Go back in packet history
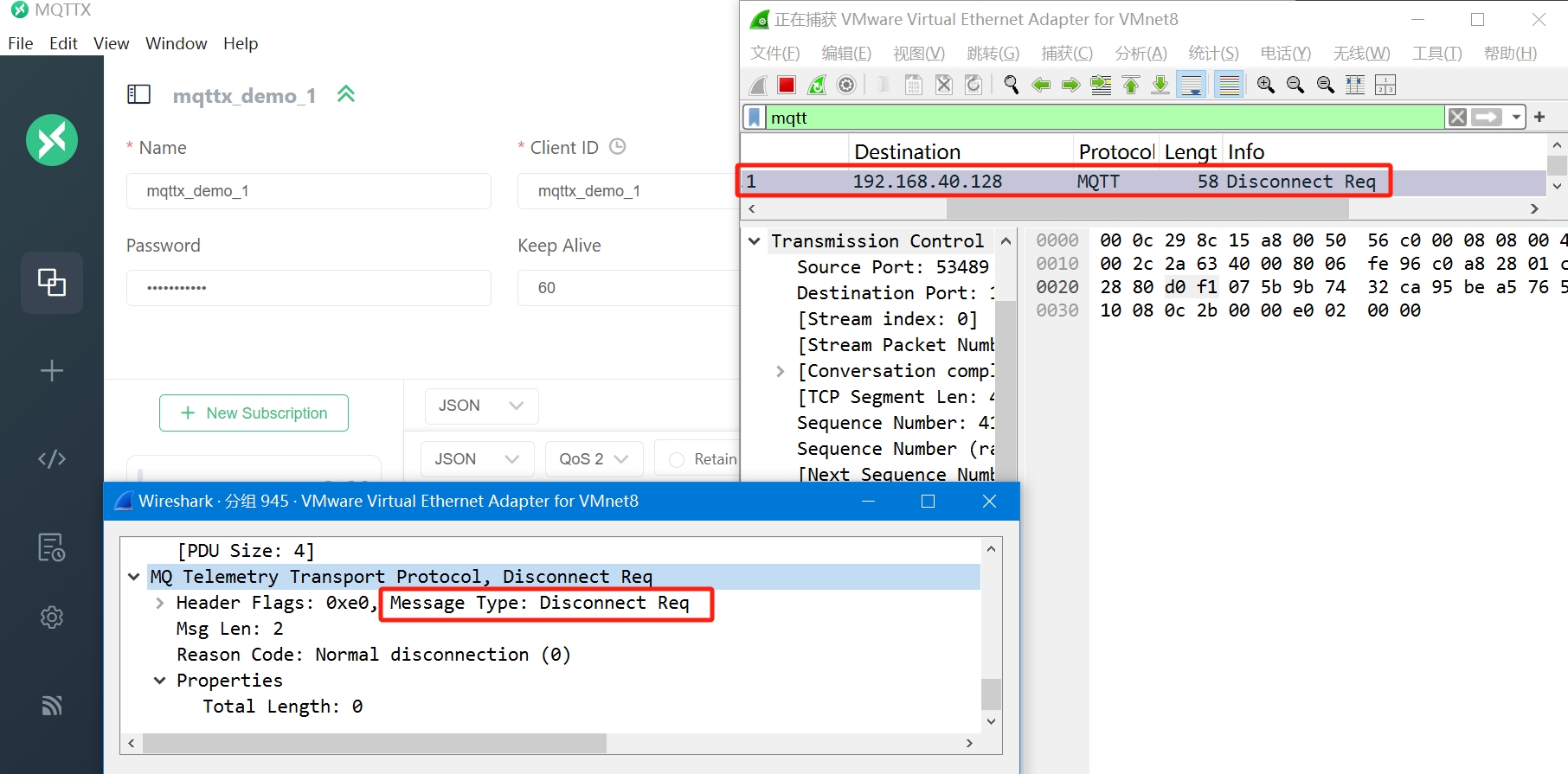Viewport: 1568px width, 774px height. pos(1041,85)
